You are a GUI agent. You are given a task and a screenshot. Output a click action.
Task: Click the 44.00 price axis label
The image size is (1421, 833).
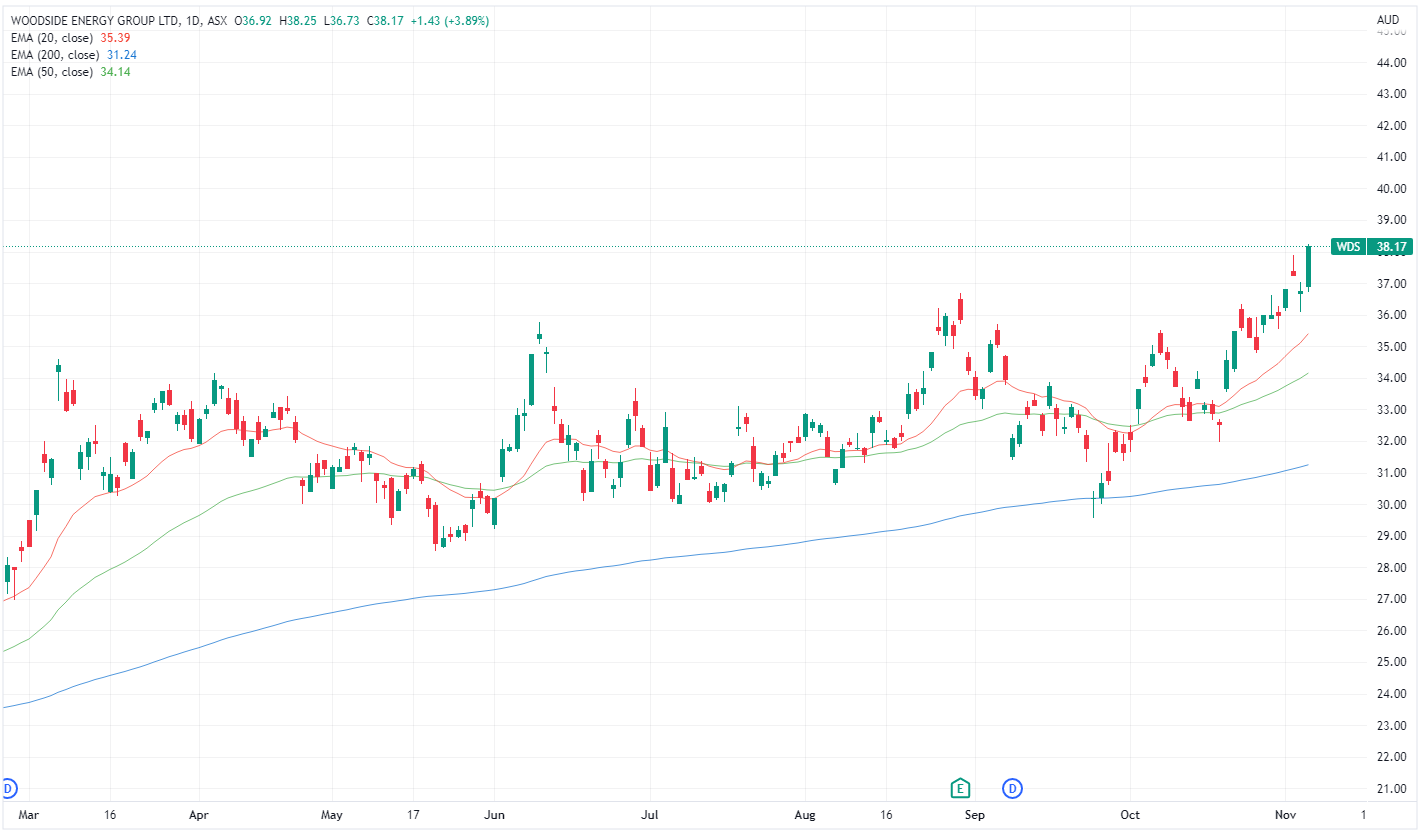pos(1392,63)
